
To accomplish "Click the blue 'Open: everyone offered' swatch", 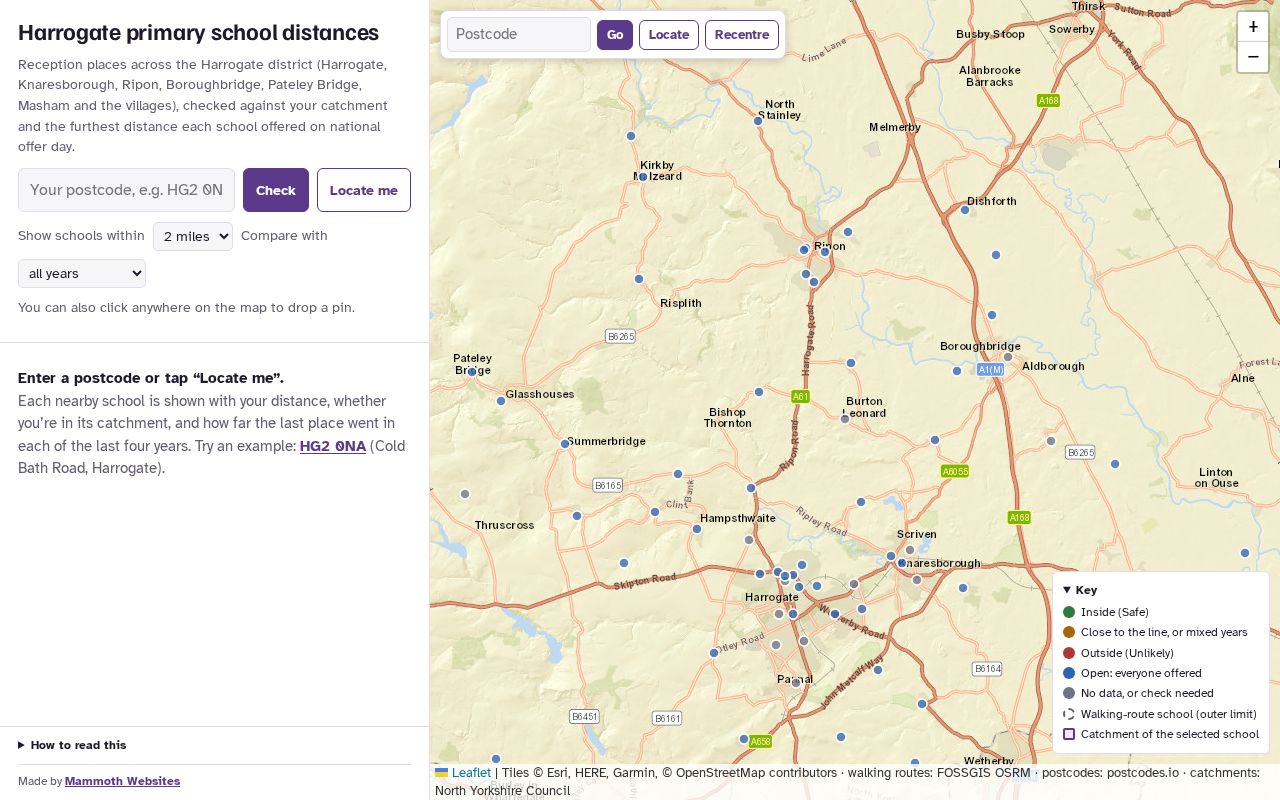I will tap(1069, 673).
